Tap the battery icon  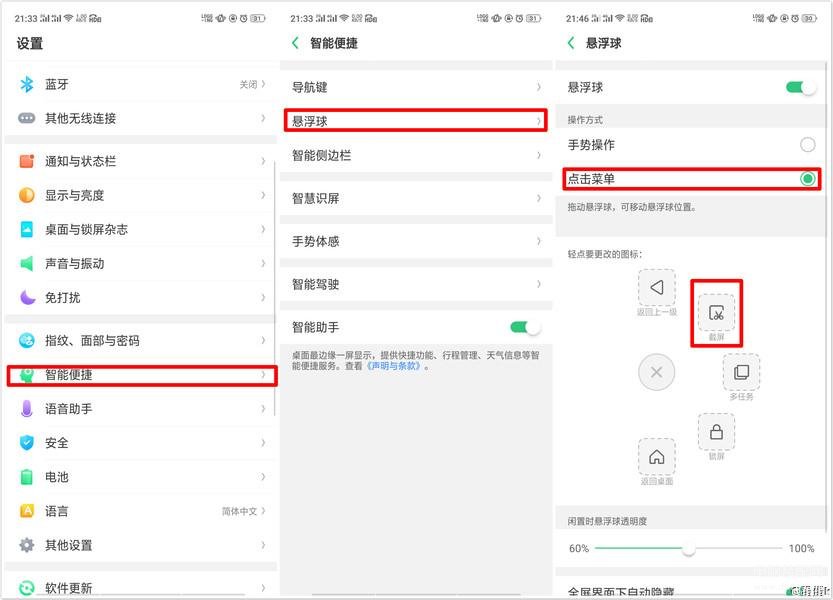27,476
